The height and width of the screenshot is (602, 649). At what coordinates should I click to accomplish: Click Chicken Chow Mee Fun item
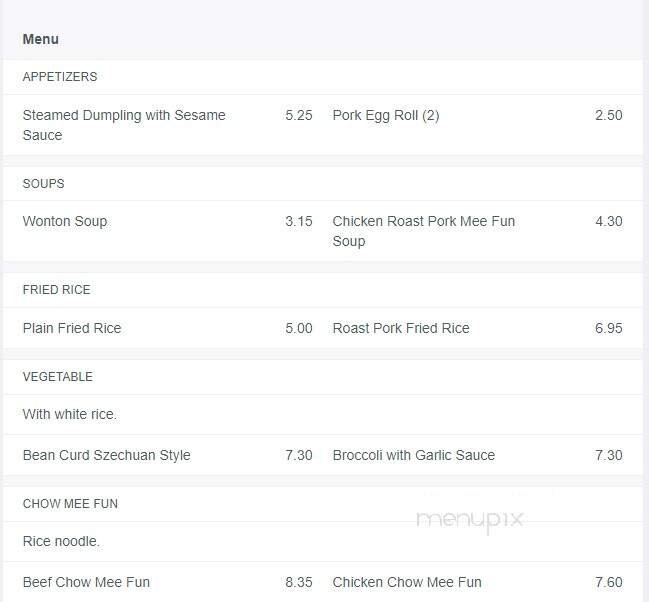(407, 582)
